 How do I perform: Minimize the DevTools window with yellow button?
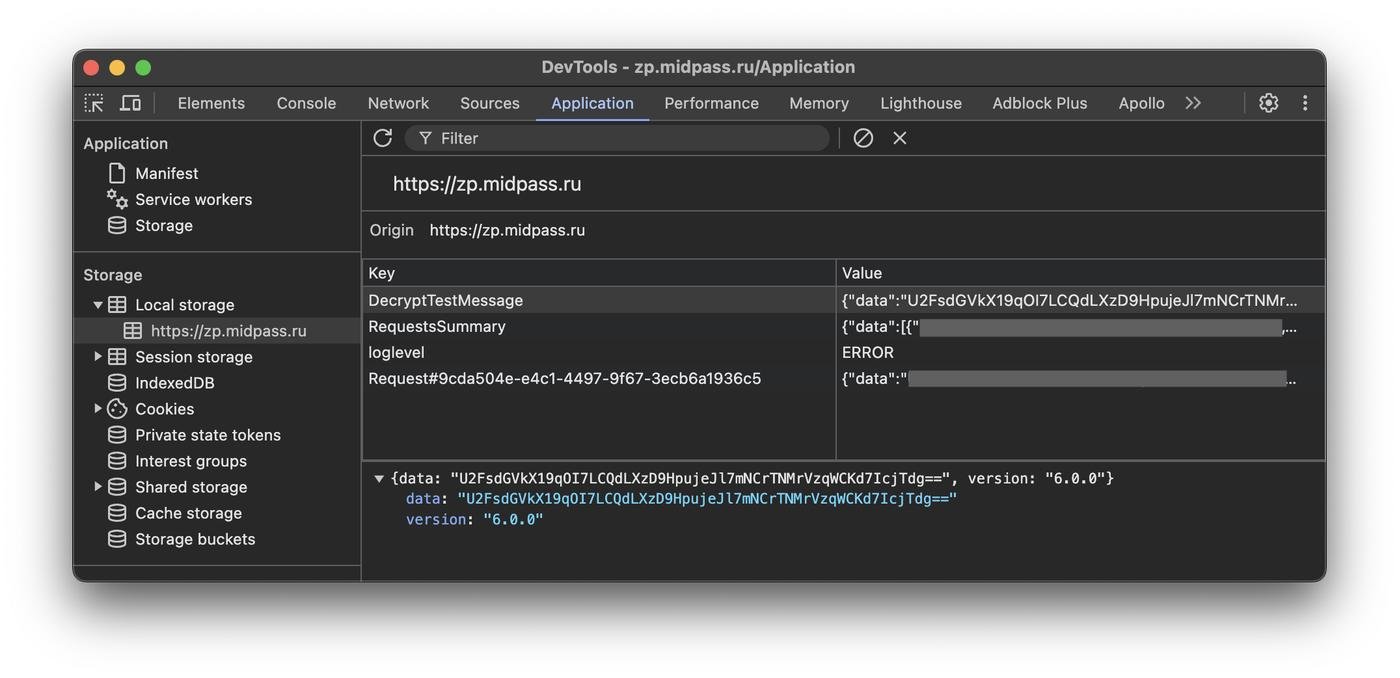point(117,67)
